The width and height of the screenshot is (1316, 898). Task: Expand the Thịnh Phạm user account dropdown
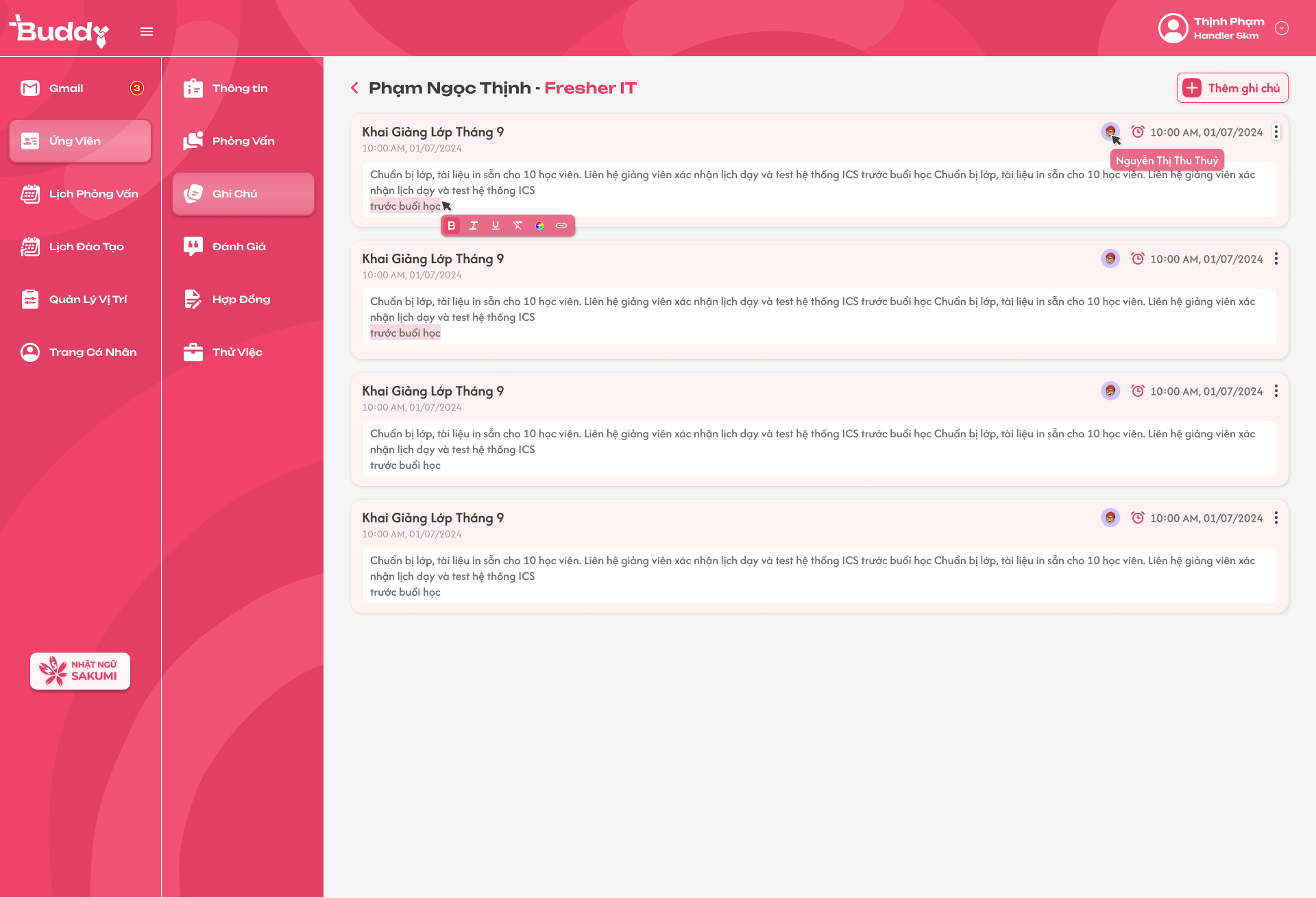1282,28
